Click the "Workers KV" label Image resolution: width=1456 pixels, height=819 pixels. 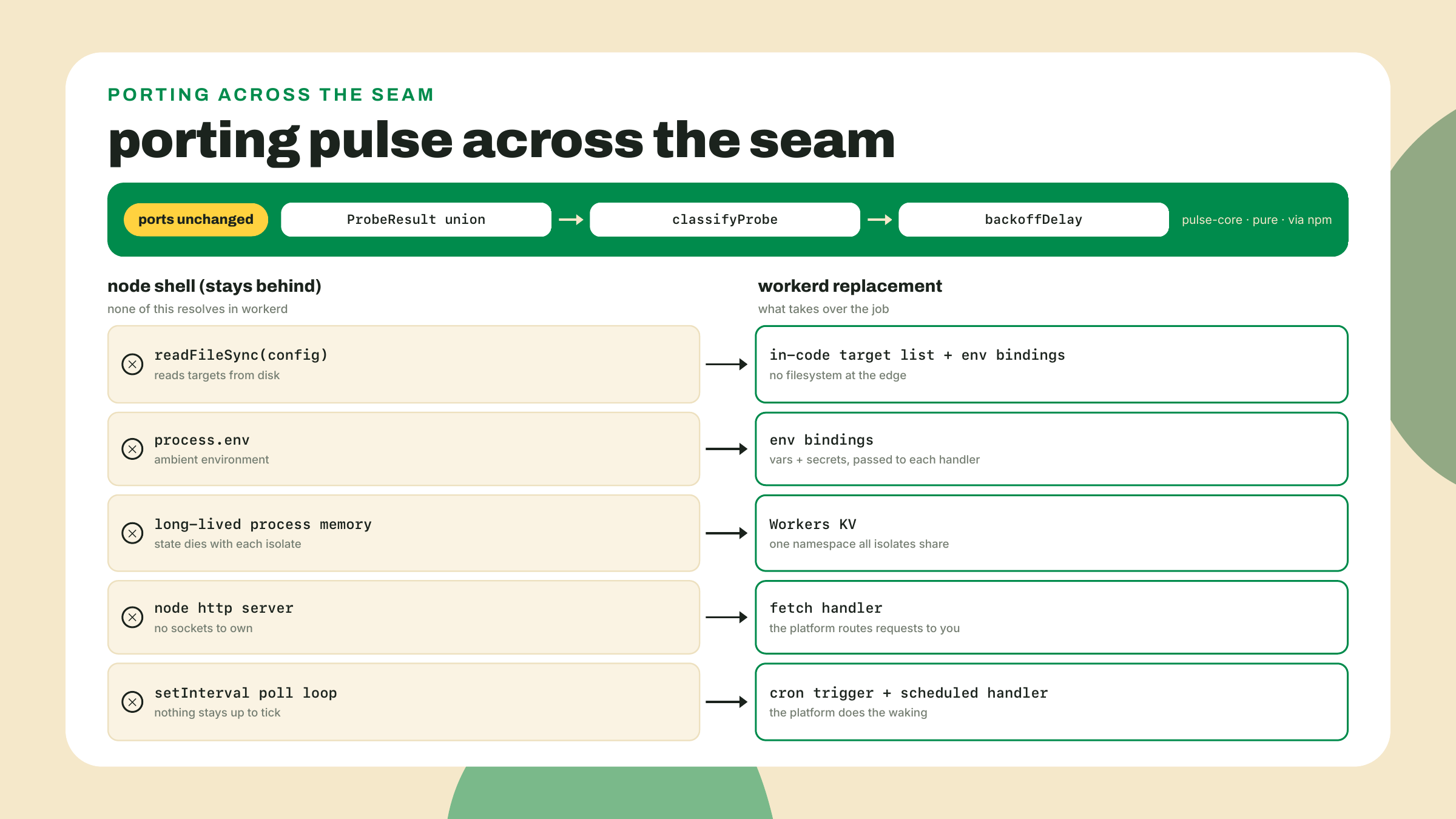(813, 524)
